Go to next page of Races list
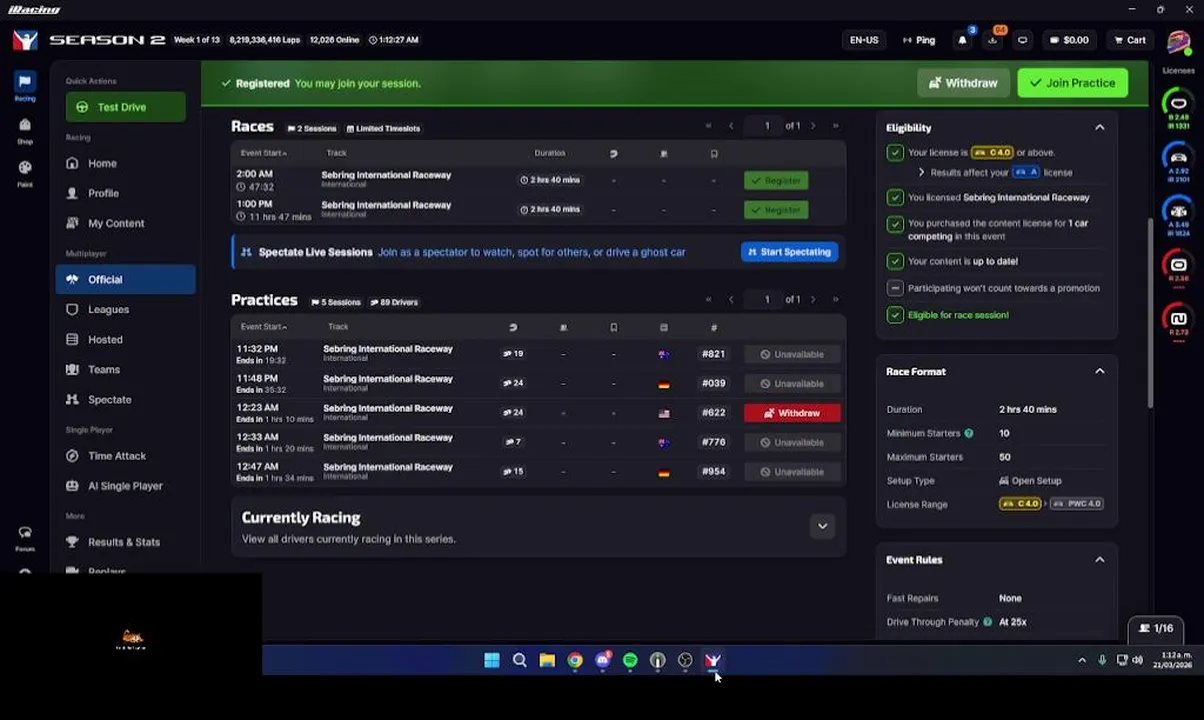 pyautogui.click(x=813, y=126)
